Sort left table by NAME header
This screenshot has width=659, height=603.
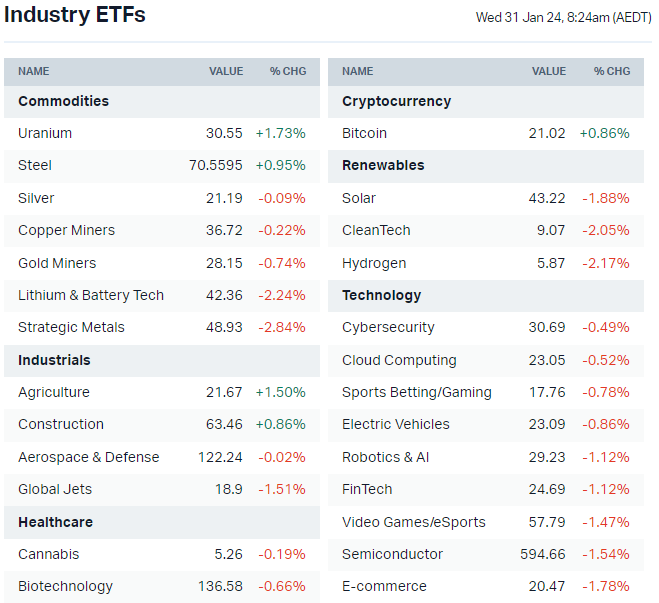33,71
